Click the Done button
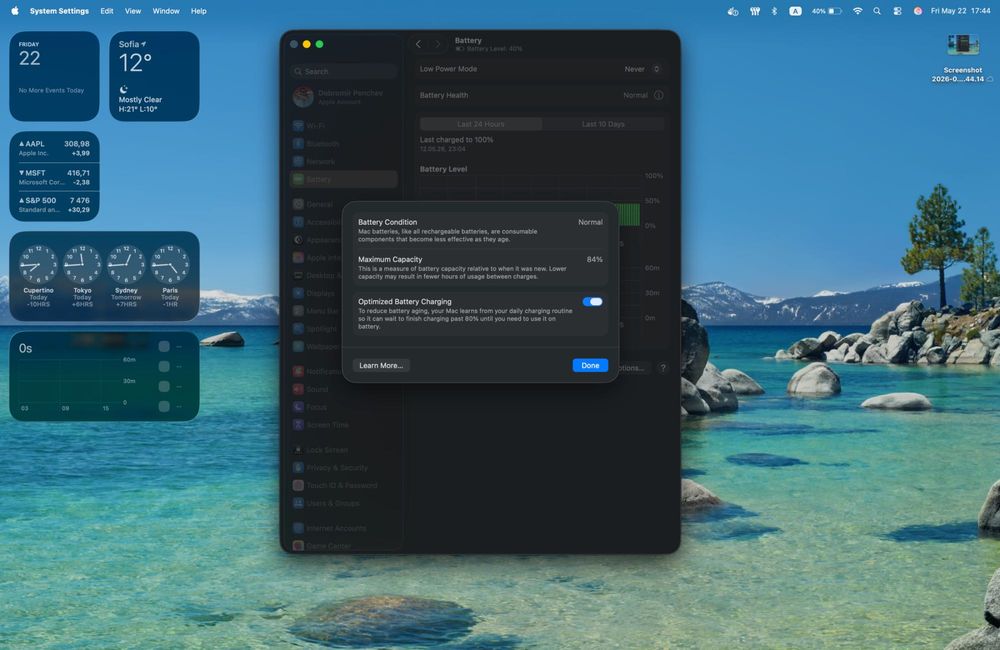The image size is (1000, 650). point(590,366)
